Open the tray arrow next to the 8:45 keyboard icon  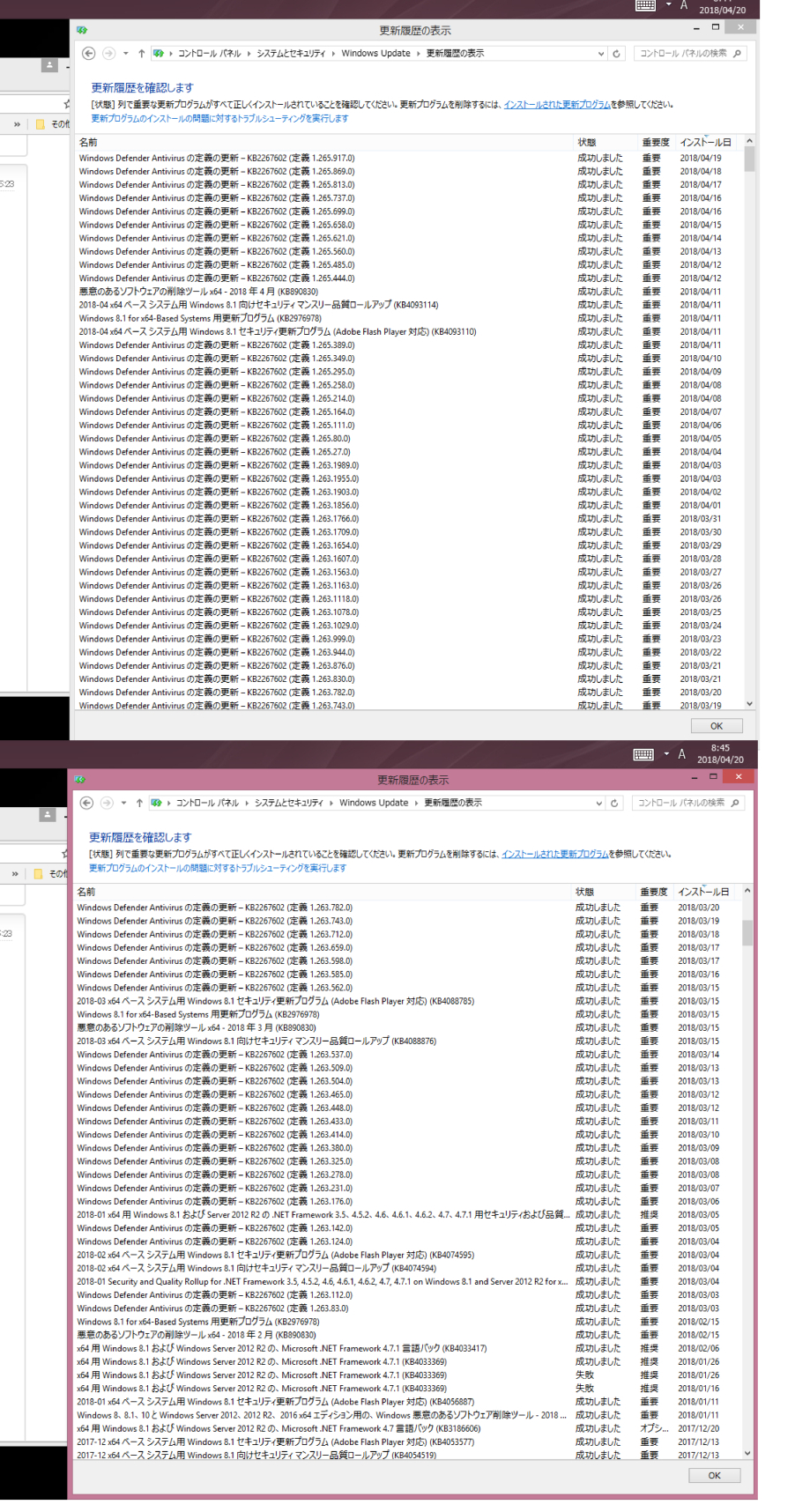pyautogui.click(x=666, y=754)
